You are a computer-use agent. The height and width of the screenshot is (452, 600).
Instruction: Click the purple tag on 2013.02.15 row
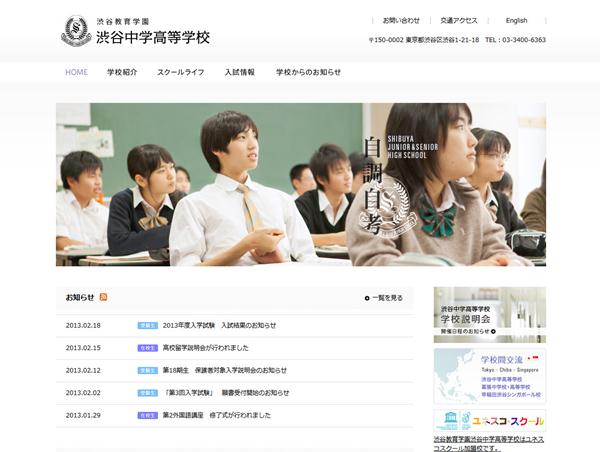(x=148, y=348)
